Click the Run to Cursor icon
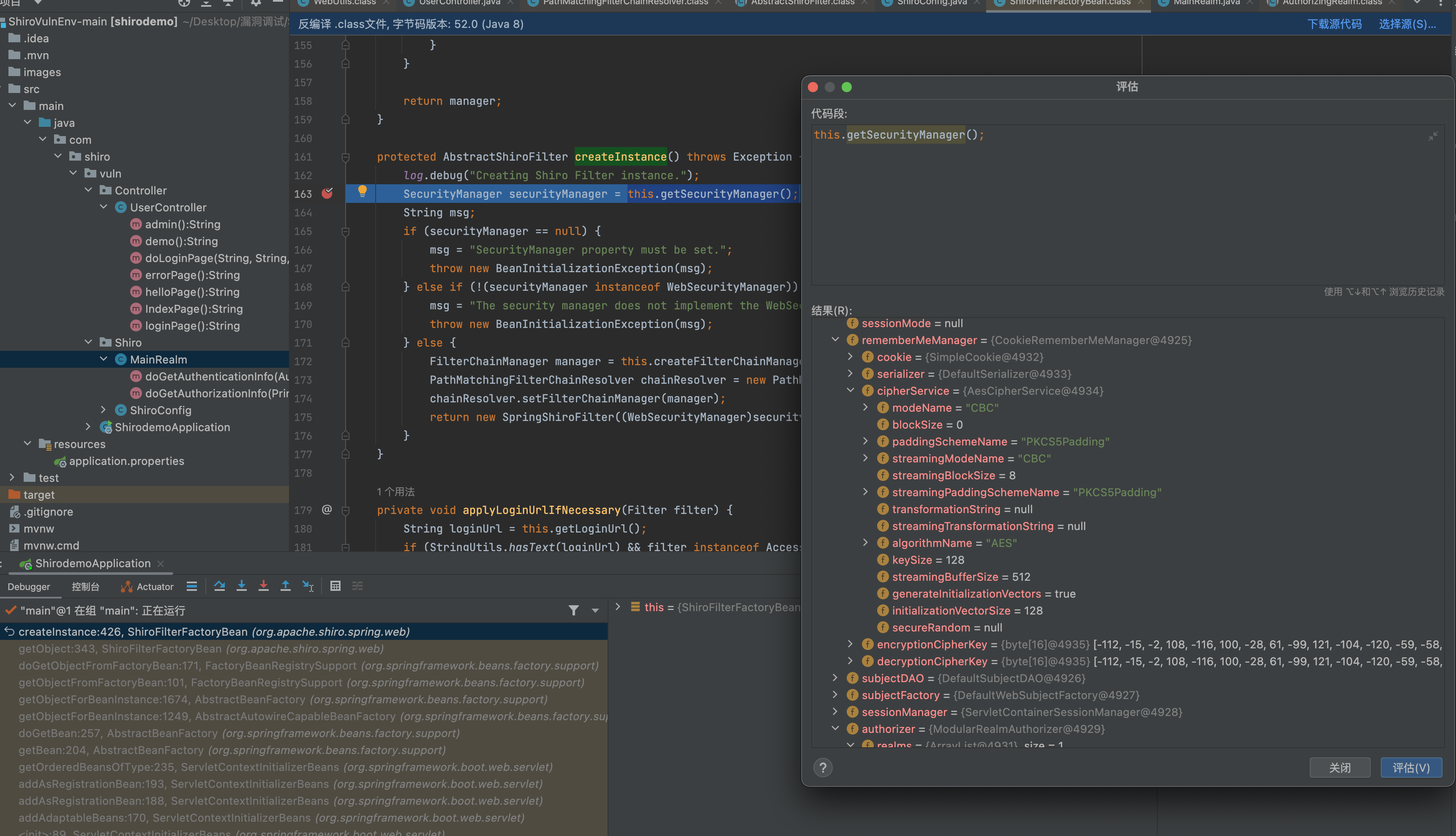The image size is (1456, 836). coord(308,586)
